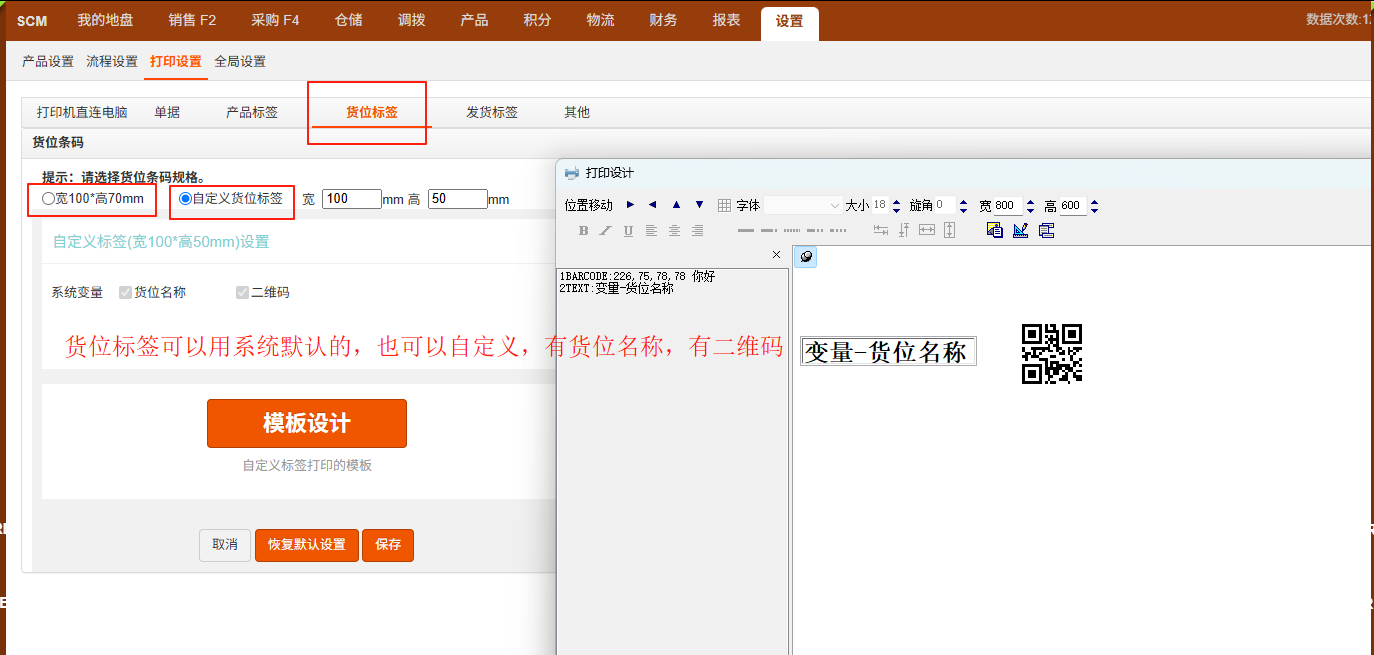This screenshot has height=655, width=1374.
Task: Click the vertical equal-spacing icon
Action: (x=904, y=231)
